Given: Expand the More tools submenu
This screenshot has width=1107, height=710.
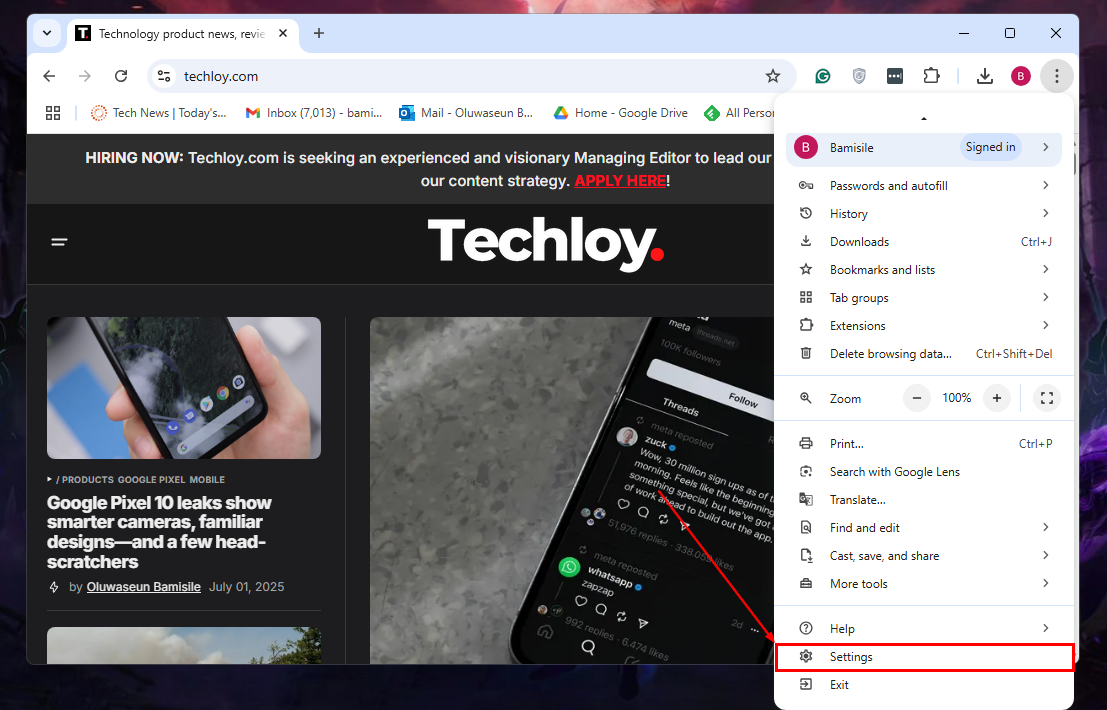Looking at the screenshot, I should click(923, 584).
